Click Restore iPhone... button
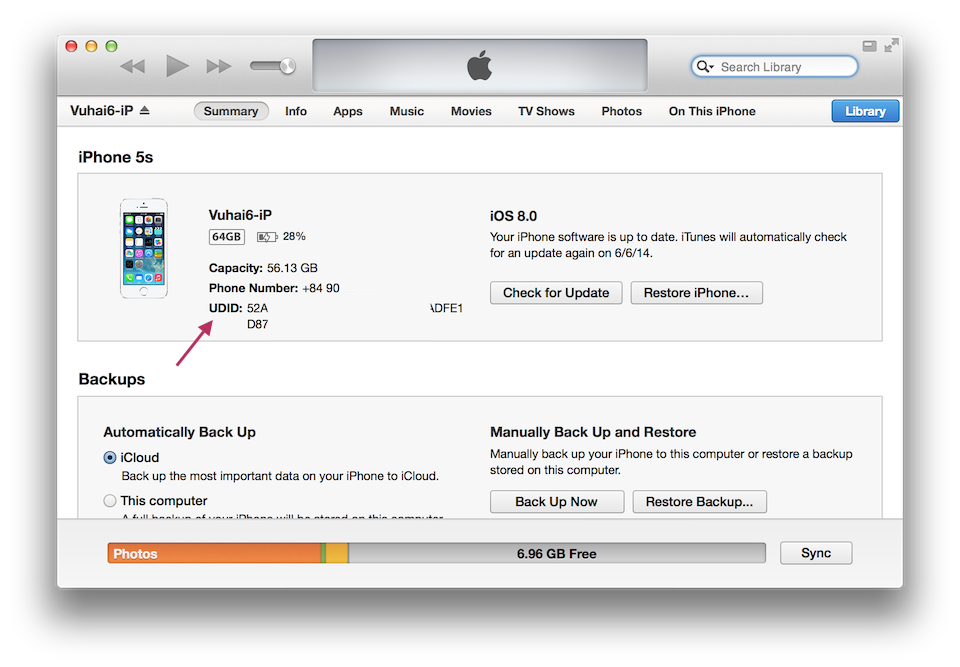 (x=696, y=293)
